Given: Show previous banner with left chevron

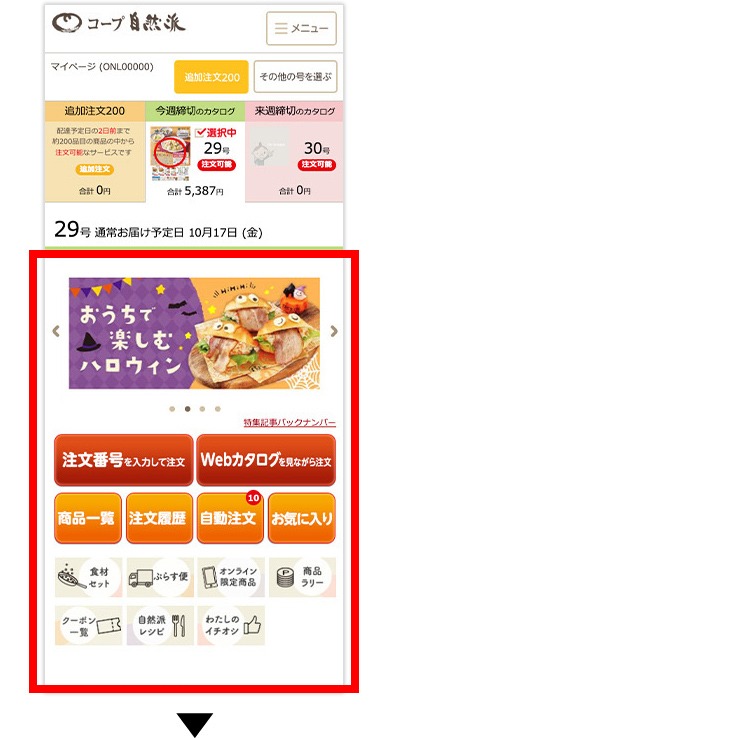Looking at the screenshot, I should [56, 331].
